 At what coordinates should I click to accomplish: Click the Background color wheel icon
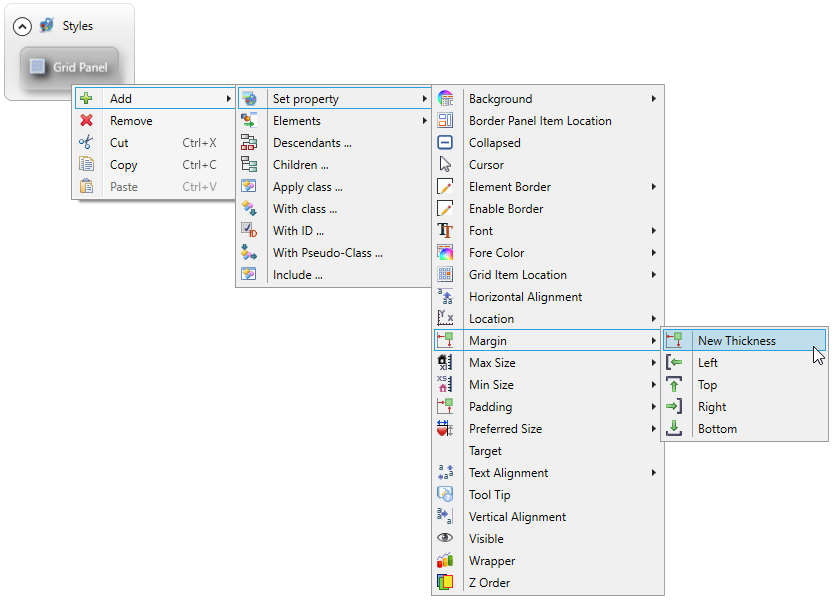pyautogui.click(x=446, y=99)
